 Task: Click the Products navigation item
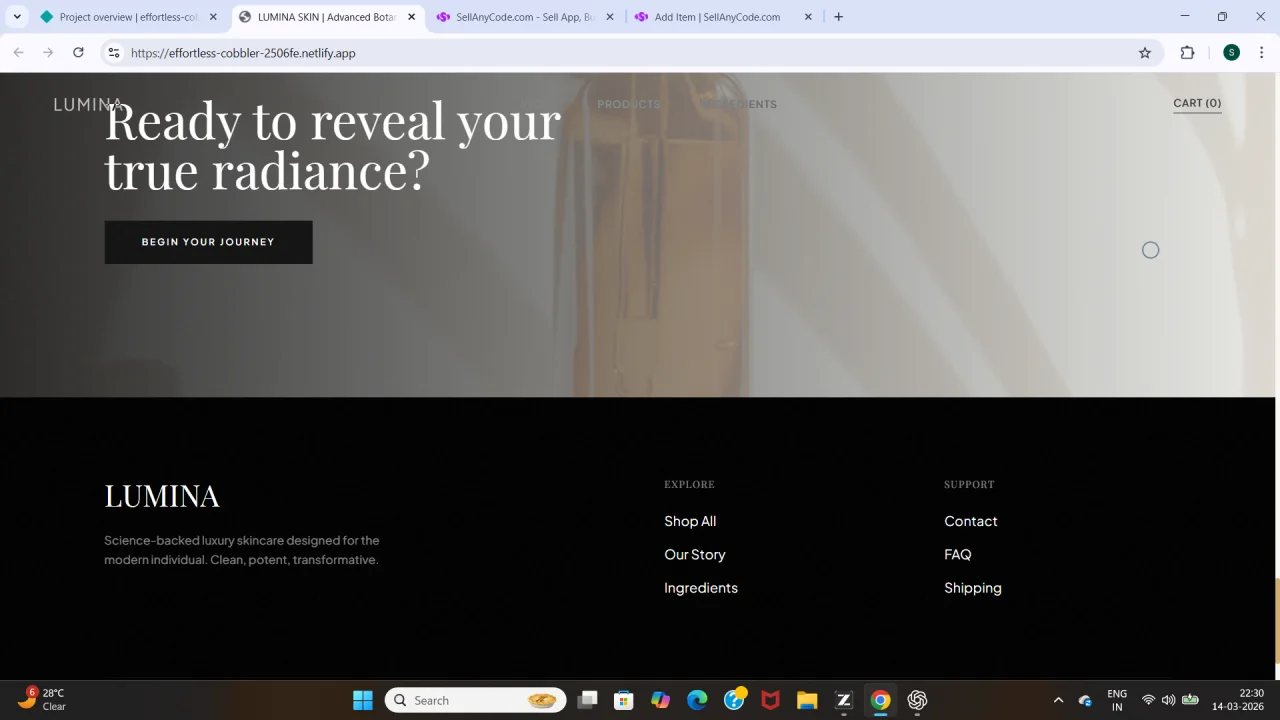pos(628,104)
